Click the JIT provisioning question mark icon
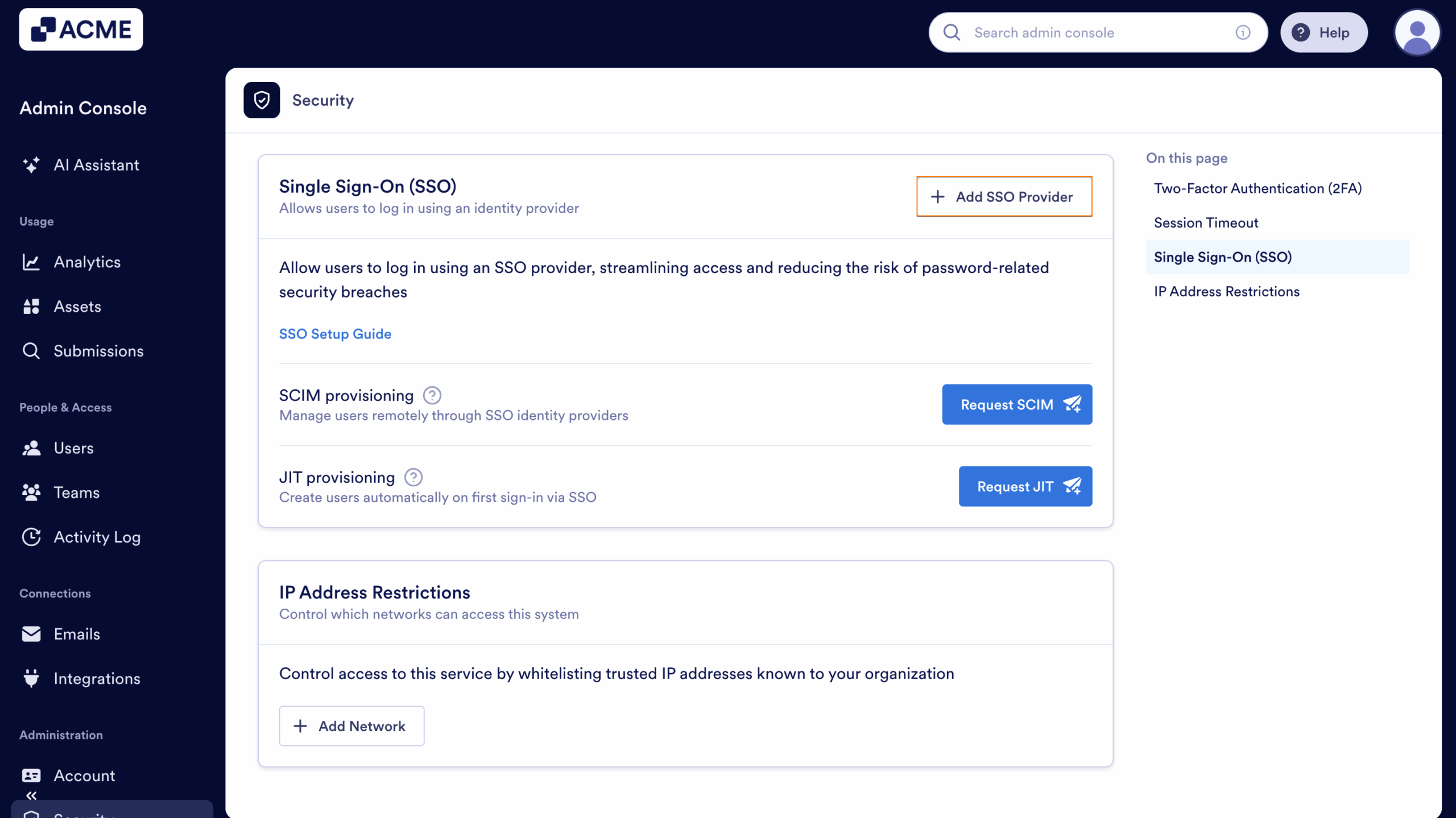The height and width of the screenshot is (818, 1456). point(413,477)
